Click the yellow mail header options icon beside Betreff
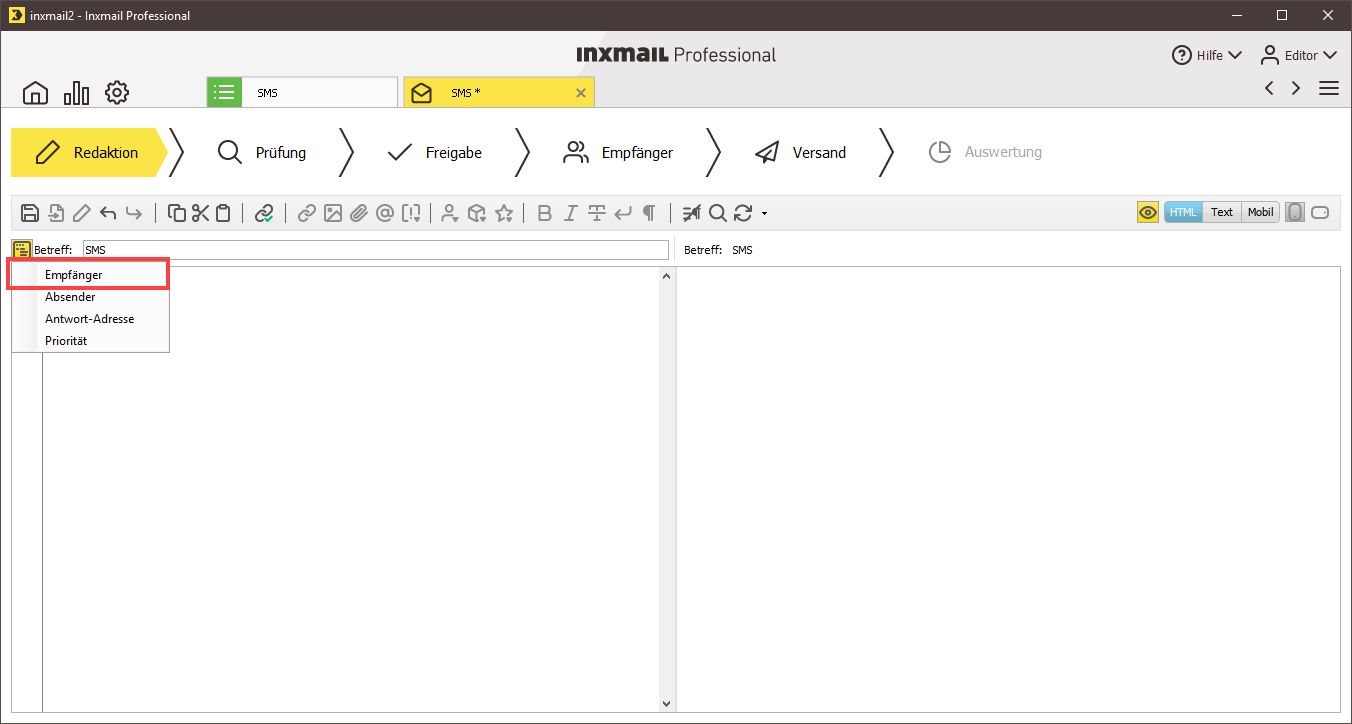The height and width of the screenshot is (724, 1352). pyautogui.click(x=21, y=249)
